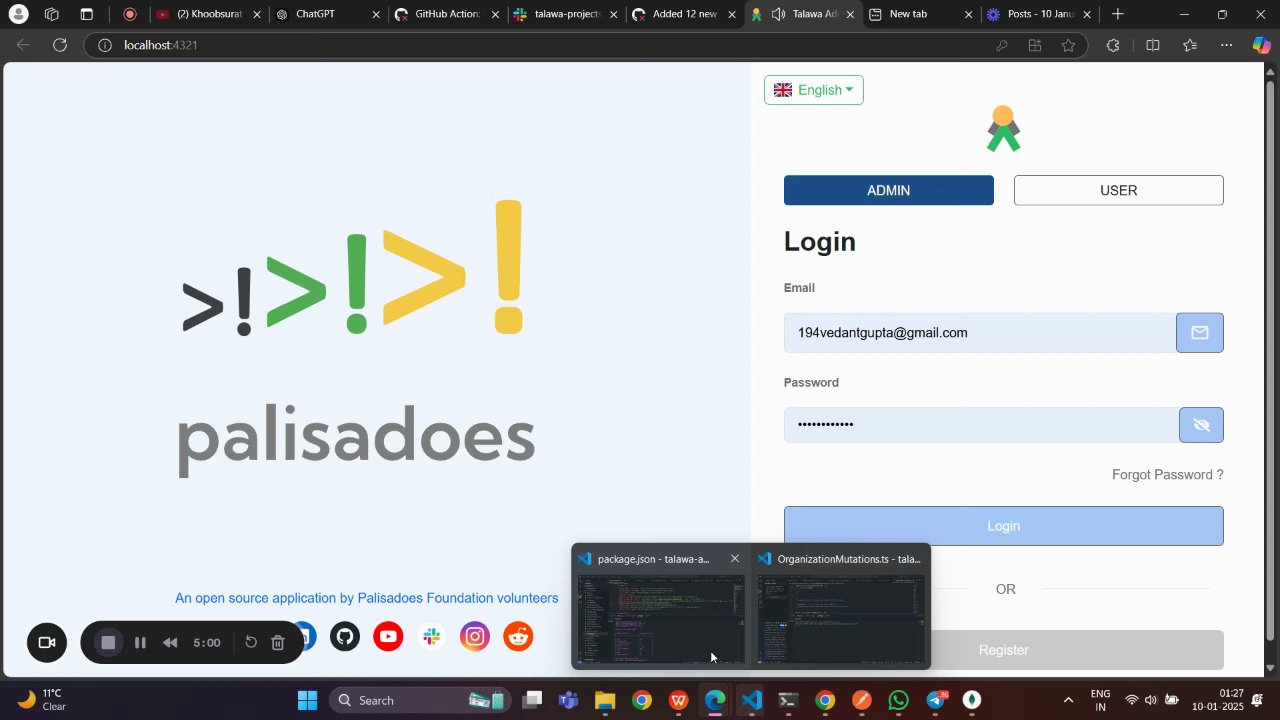Screen dimensions: 1280x720
Task: Switch to the talawa-projects Slack tab
Action: coord(566,15)
